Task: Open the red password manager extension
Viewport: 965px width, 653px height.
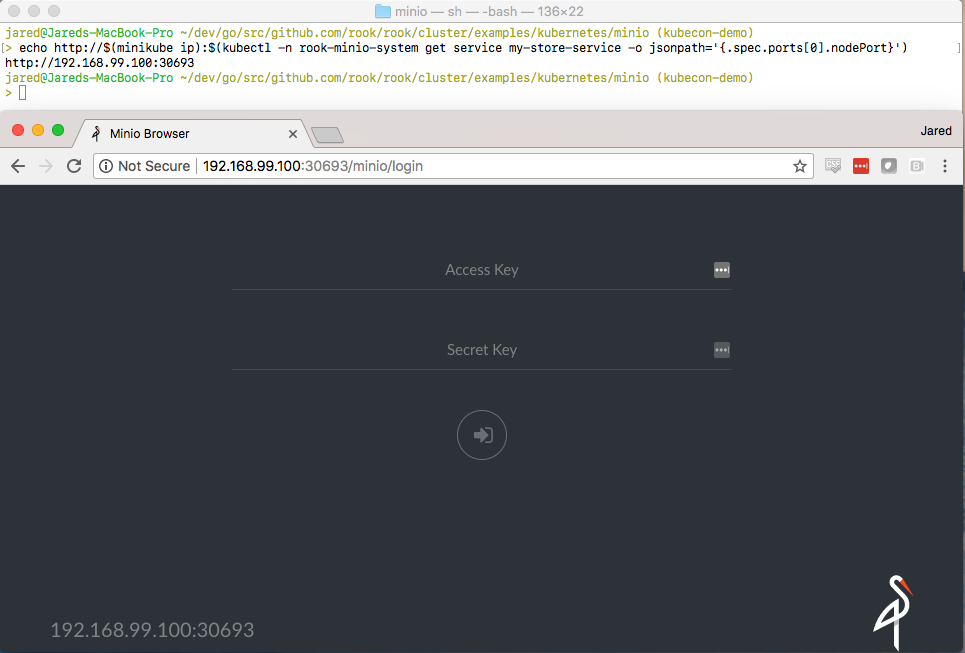Action: [860, 166]
